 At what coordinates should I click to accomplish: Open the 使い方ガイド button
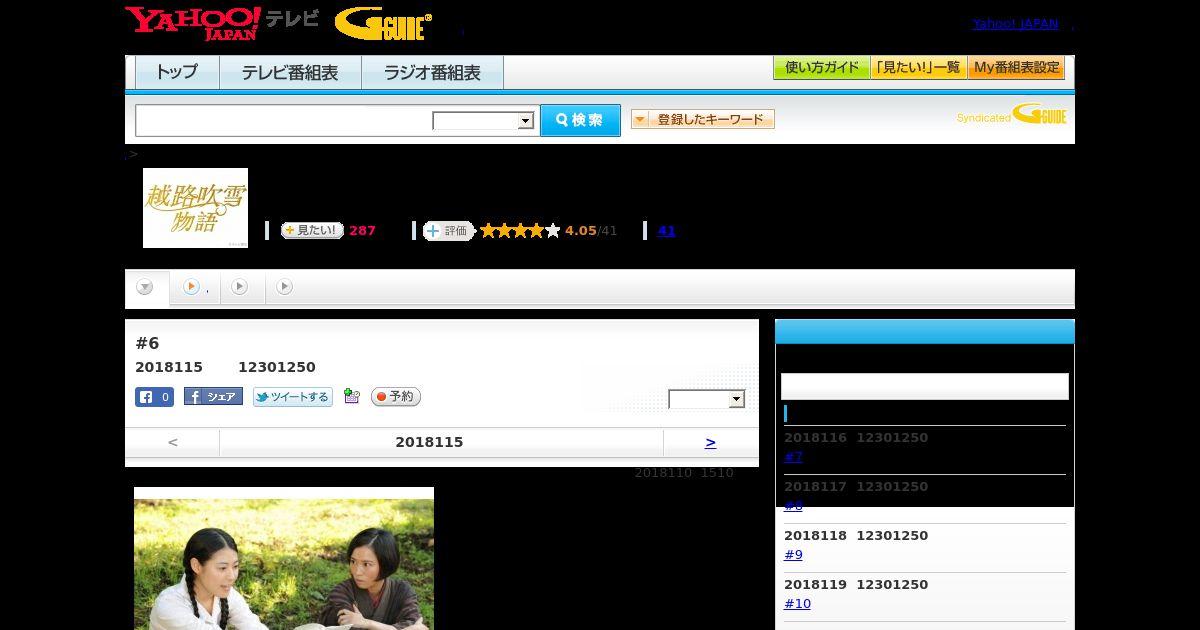tap(821, 68)
